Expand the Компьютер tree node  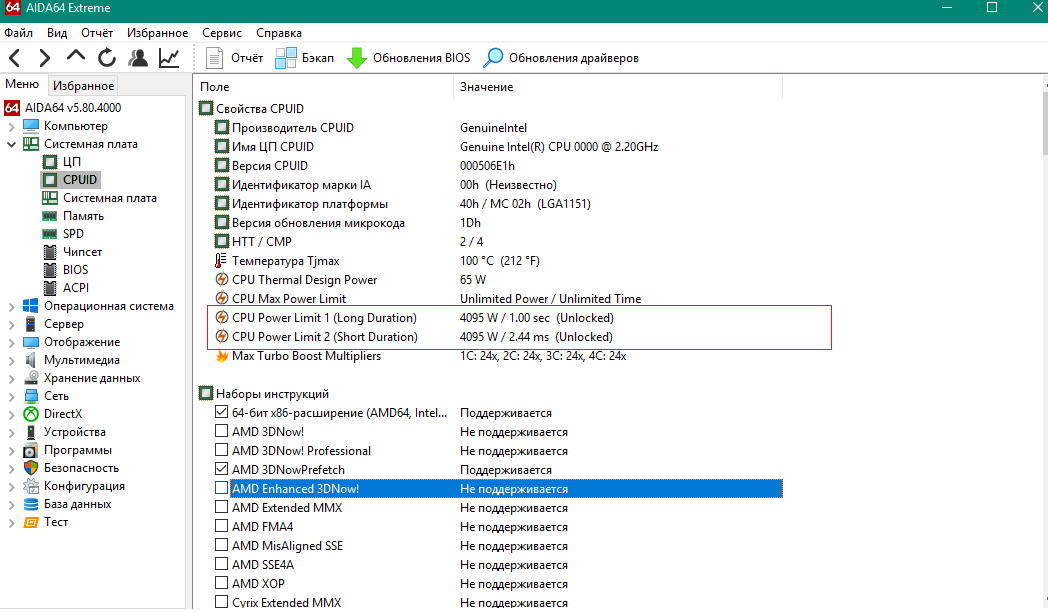[11, 126]
